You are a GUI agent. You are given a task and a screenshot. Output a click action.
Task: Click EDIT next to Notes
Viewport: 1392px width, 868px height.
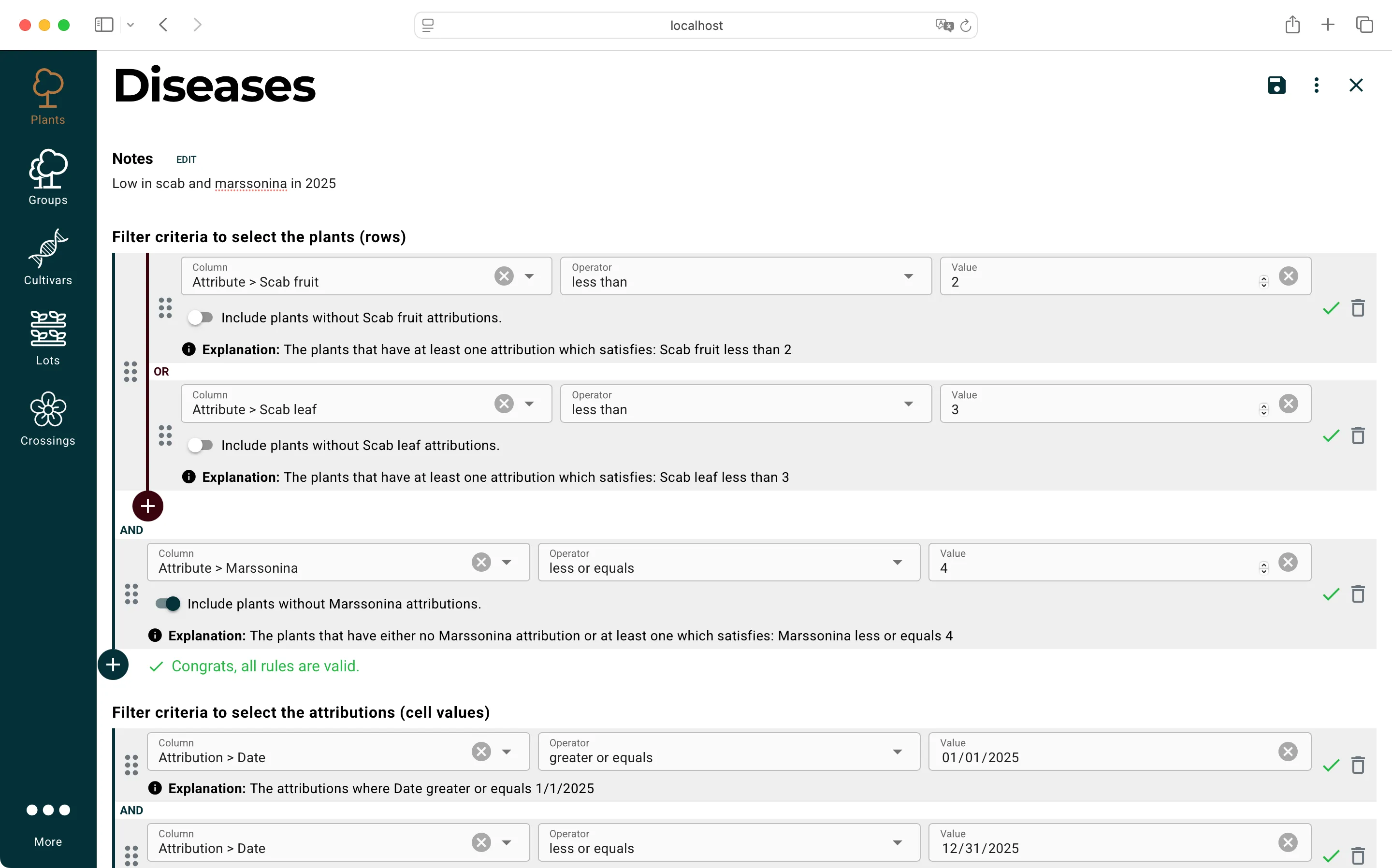[x=186, y=159]
